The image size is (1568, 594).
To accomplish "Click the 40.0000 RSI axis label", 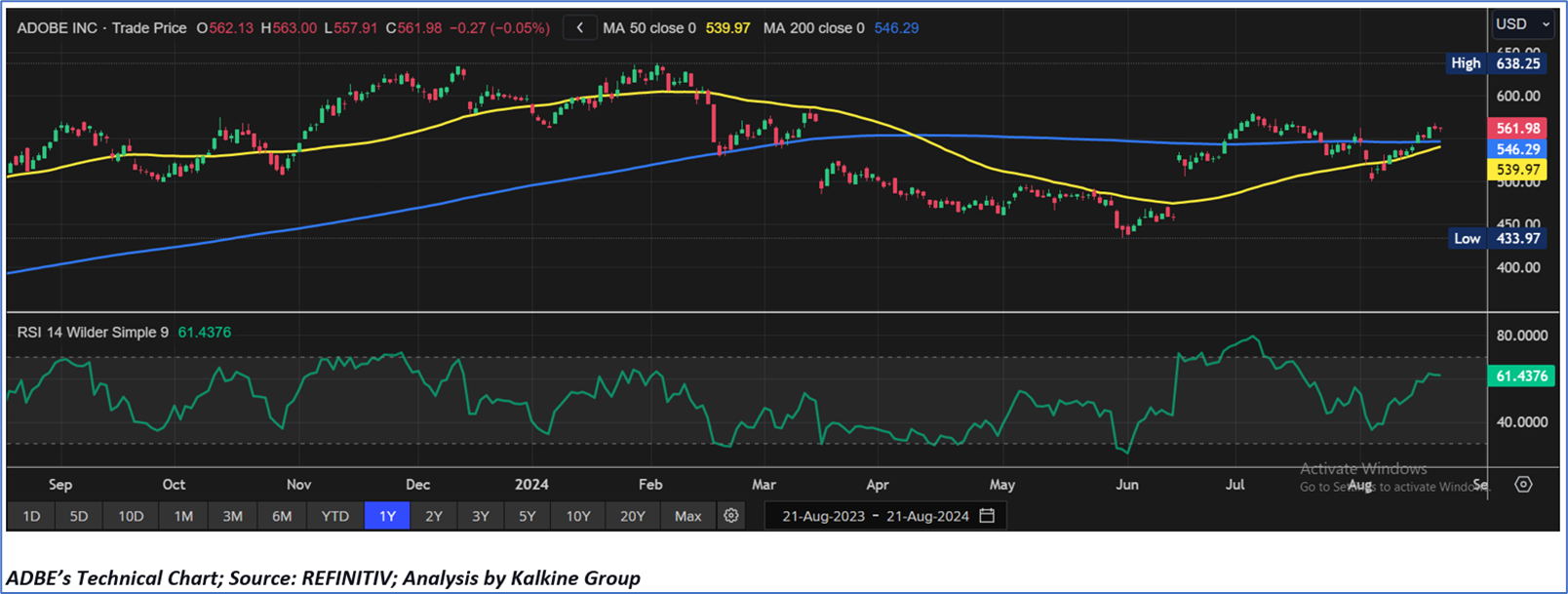I will (x=1522, y=422).
